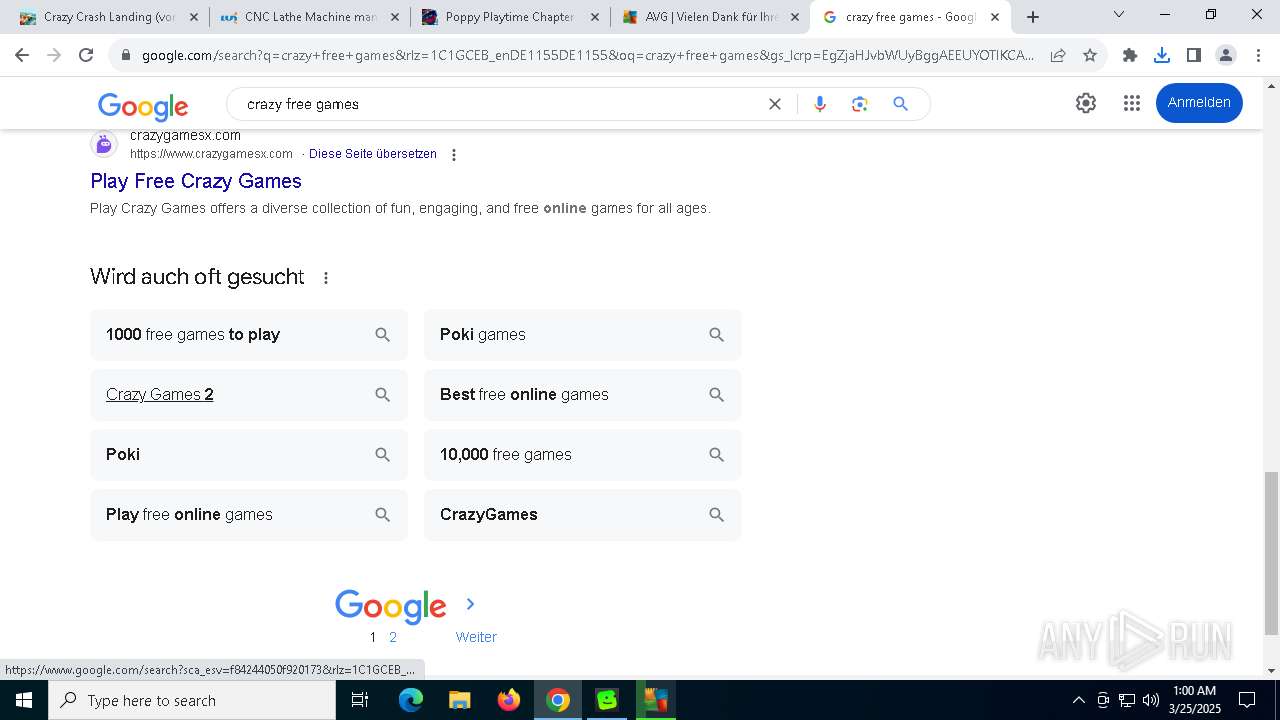The height and width of the screenshot is (720, 1280).
Task: Open the Chrome profile avatar
Action: point(1226,55)
